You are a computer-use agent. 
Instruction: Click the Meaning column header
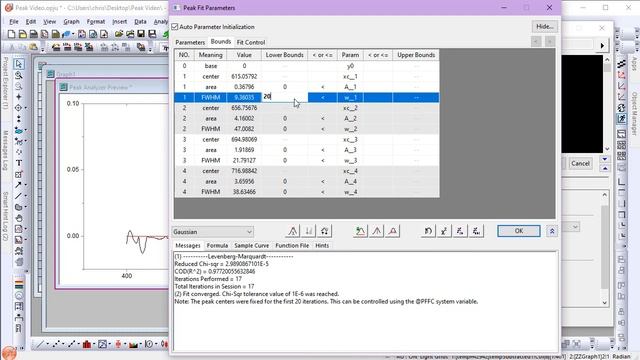point(211,55)
